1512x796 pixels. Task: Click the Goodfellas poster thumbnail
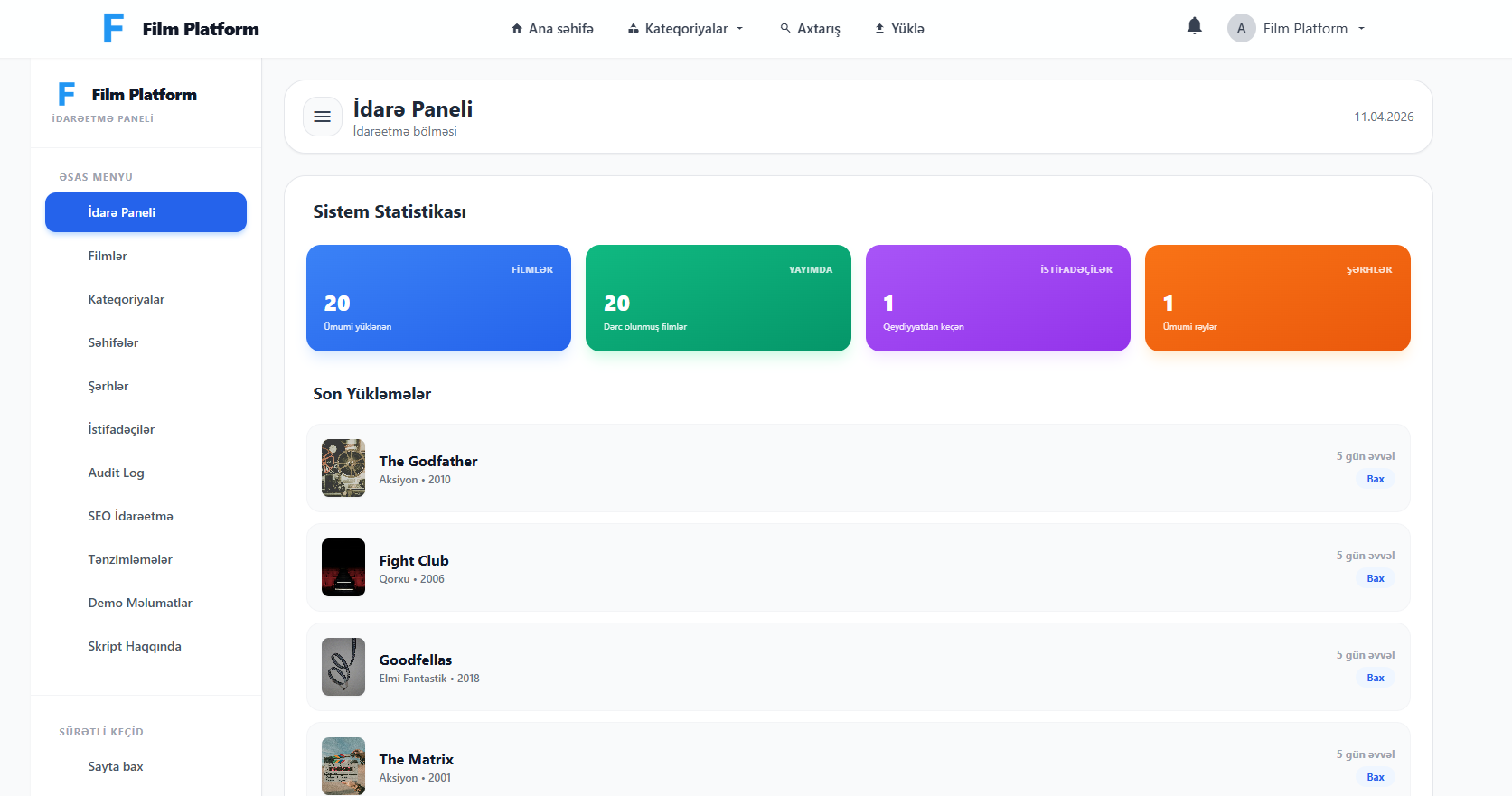click(x=343, y=667)
